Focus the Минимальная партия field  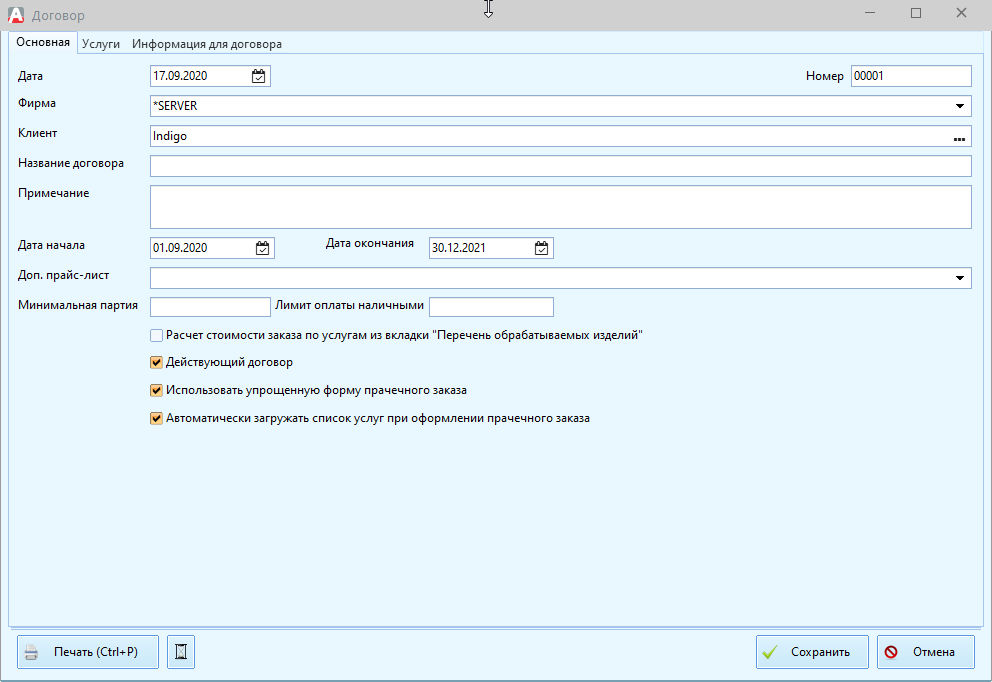(x=210, y=307)
